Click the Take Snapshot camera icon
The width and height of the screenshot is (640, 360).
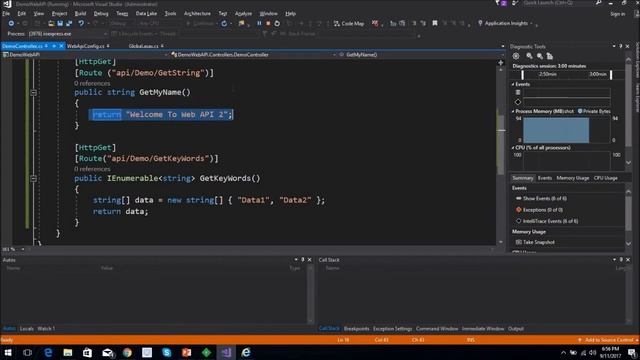tap(518, 242)
